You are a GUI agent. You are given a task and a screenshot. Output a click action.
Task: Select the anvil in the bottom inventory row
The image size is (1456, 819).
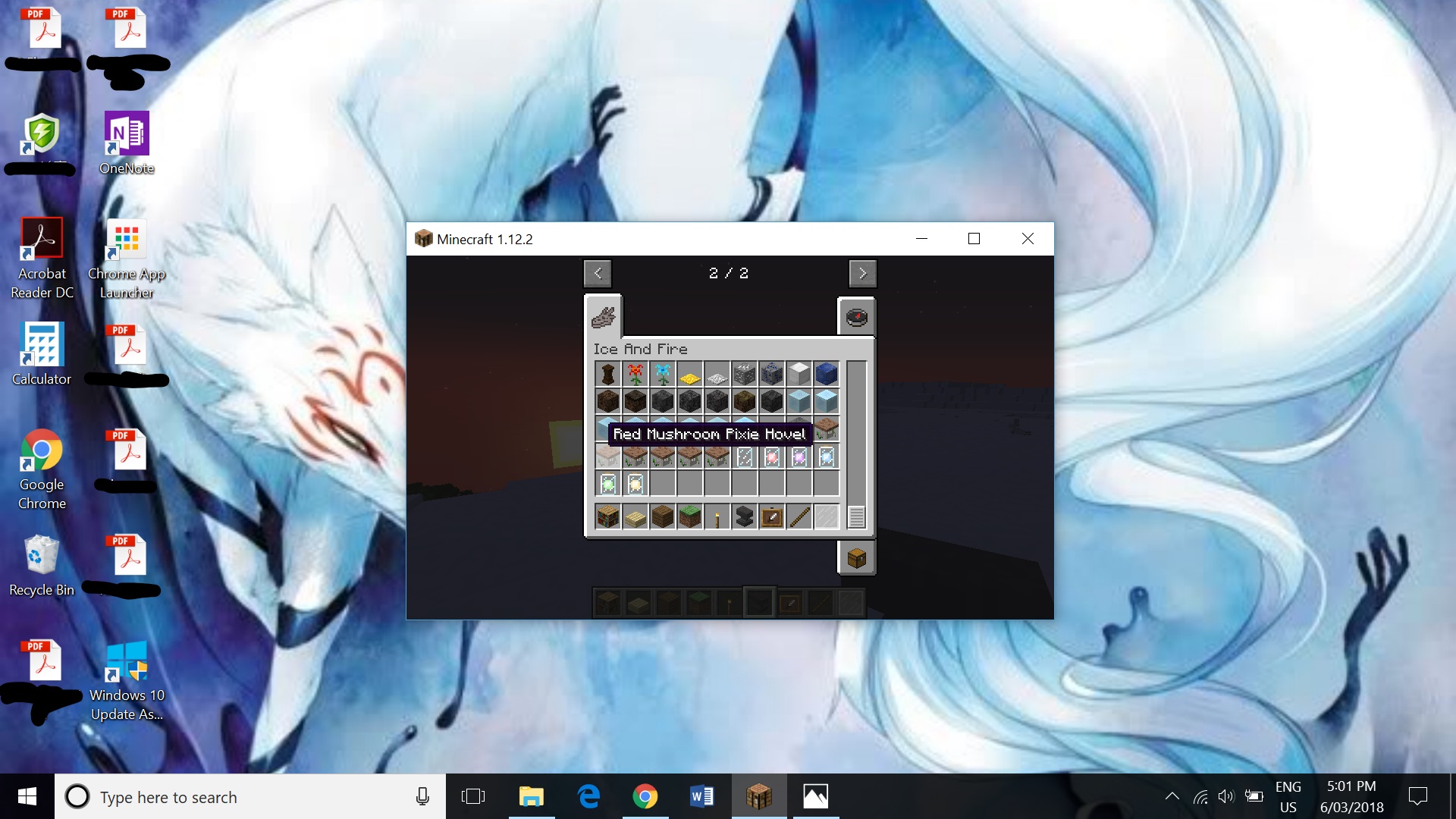click(x=745, y=517)
